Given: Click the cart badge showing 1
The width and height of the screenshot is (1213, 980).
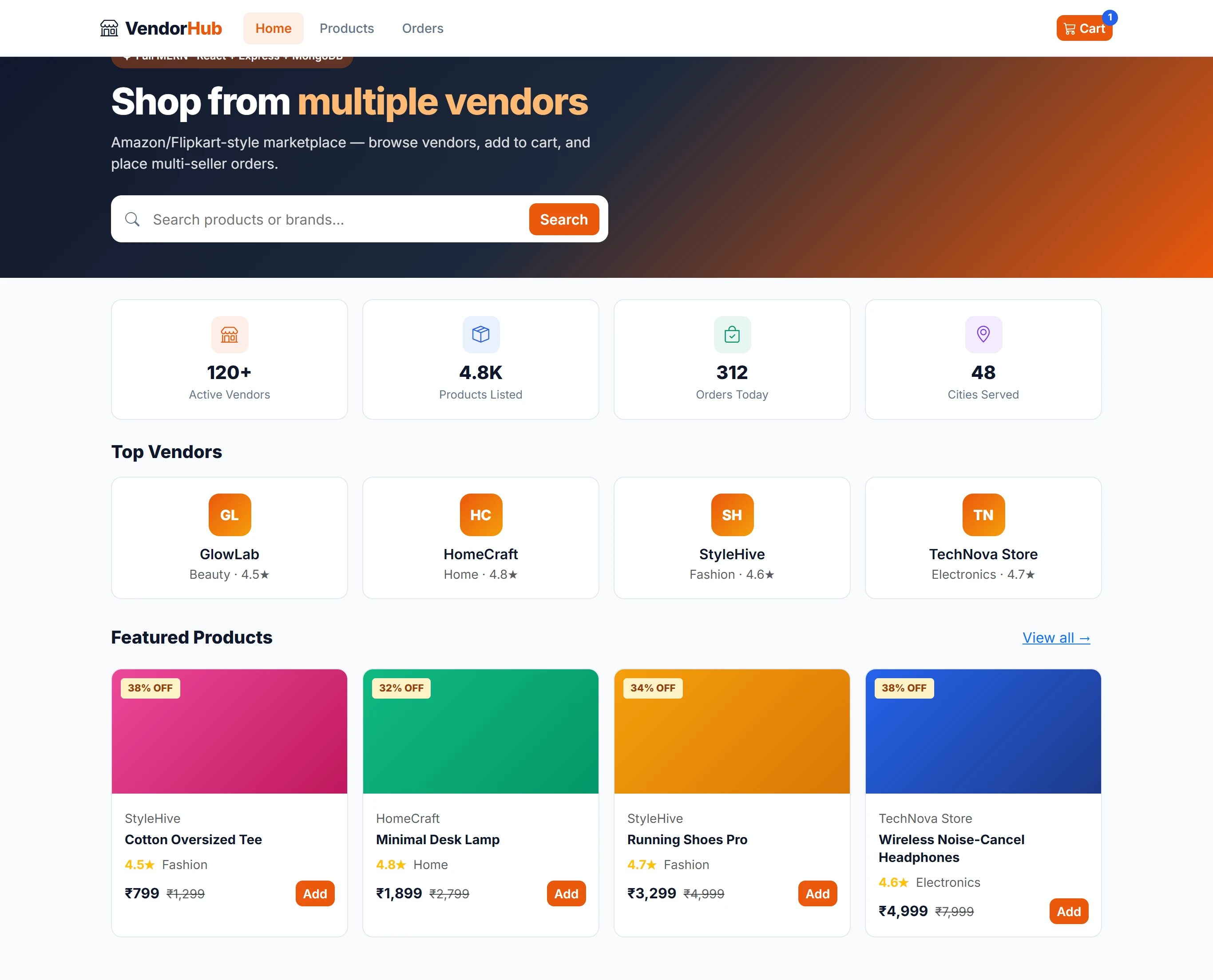Looking at the screenshot, I should (x=1110, y=17).
